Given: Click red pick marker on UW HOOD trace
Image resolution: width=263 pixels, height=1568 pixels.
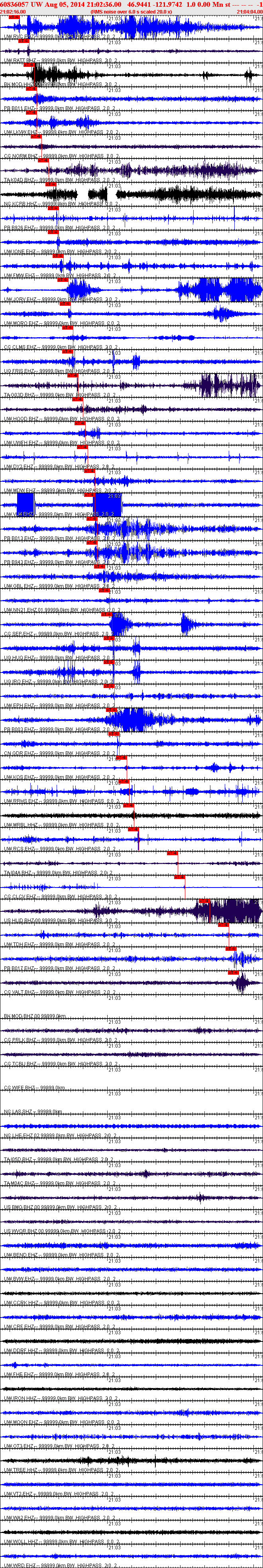Looking at the screenshot, I should click(78, 400).
